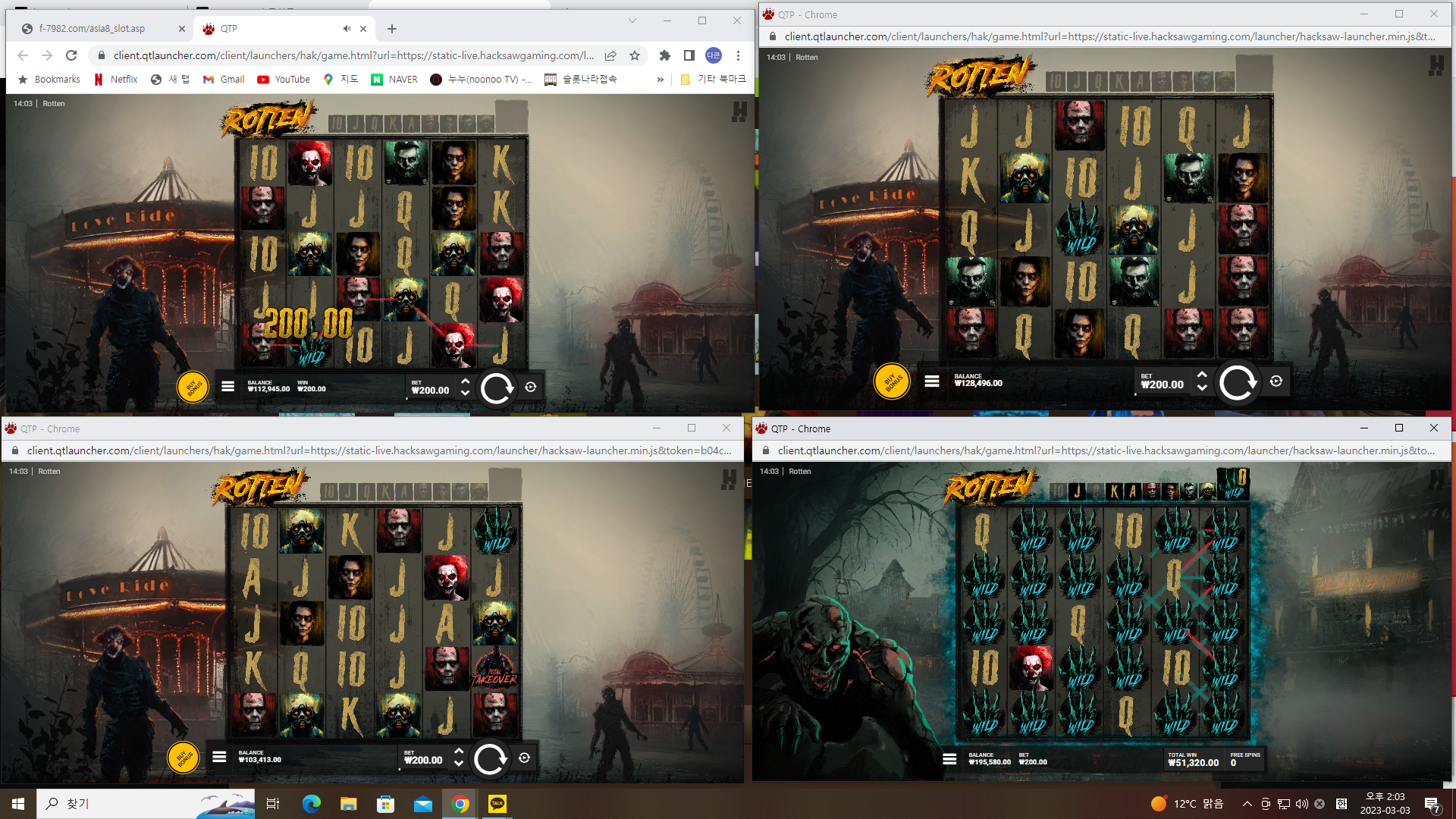The image size is (1456, 819).
Task: Open the 누누(noonoo TV) bookmark
Action: (x=481, y=80)
